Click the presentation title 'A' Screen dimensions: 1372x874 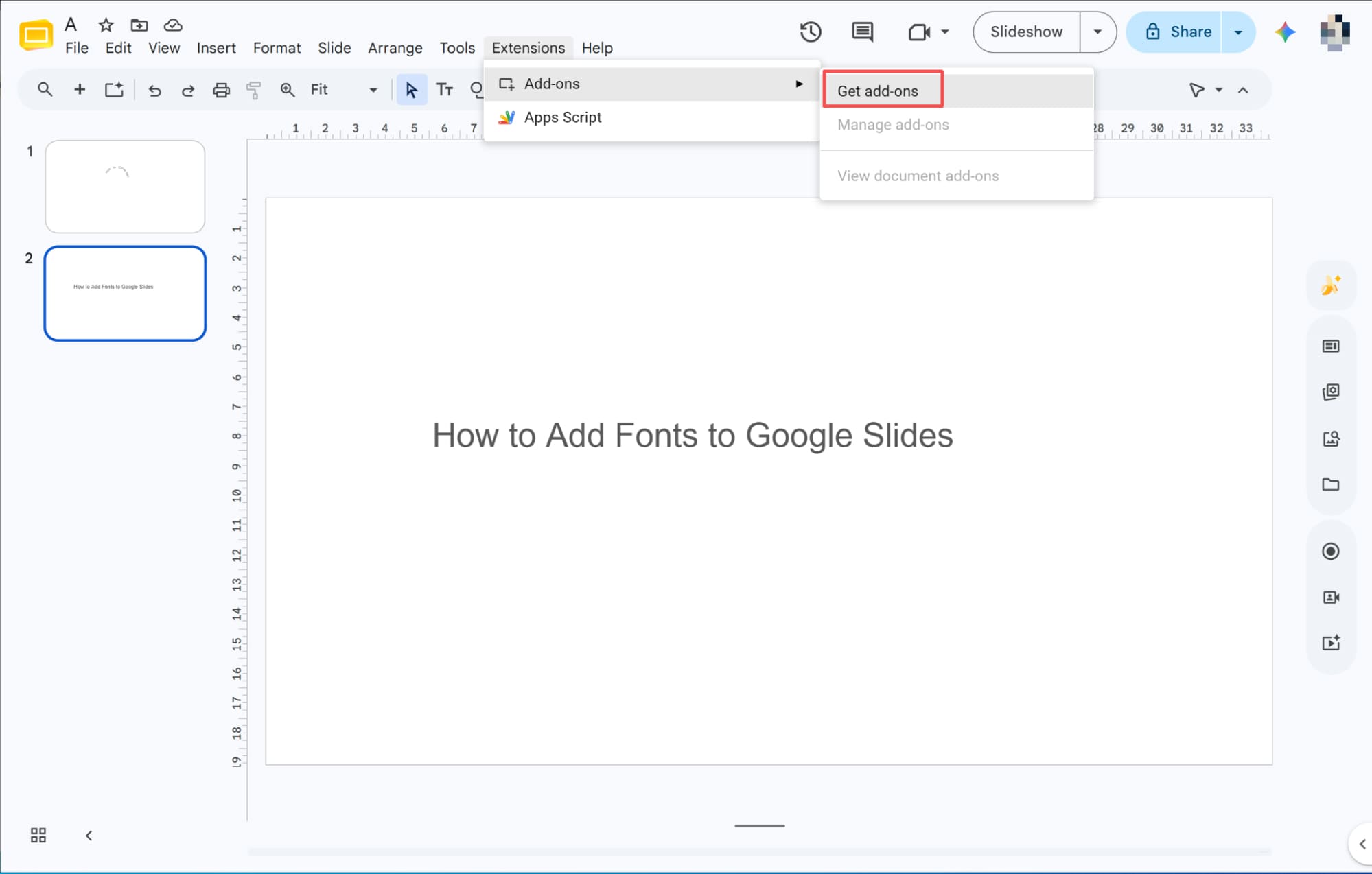tap(71, 25)
